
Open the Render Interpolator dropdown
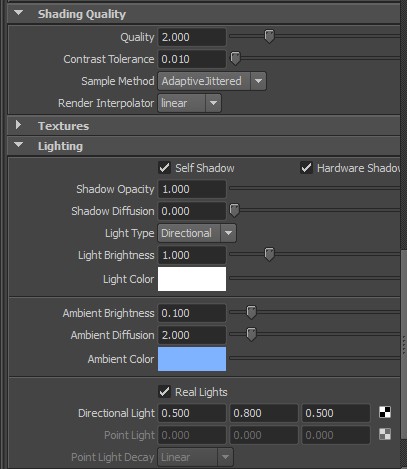coord(189,103)
